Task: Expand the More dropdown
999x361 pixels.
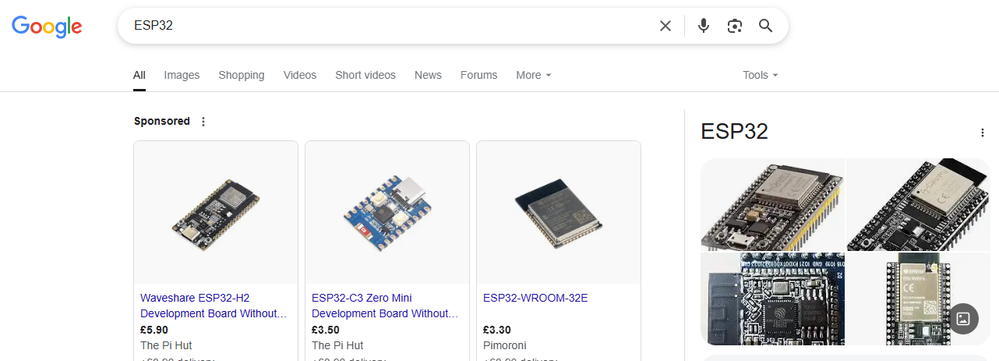Action: (533, 75)
